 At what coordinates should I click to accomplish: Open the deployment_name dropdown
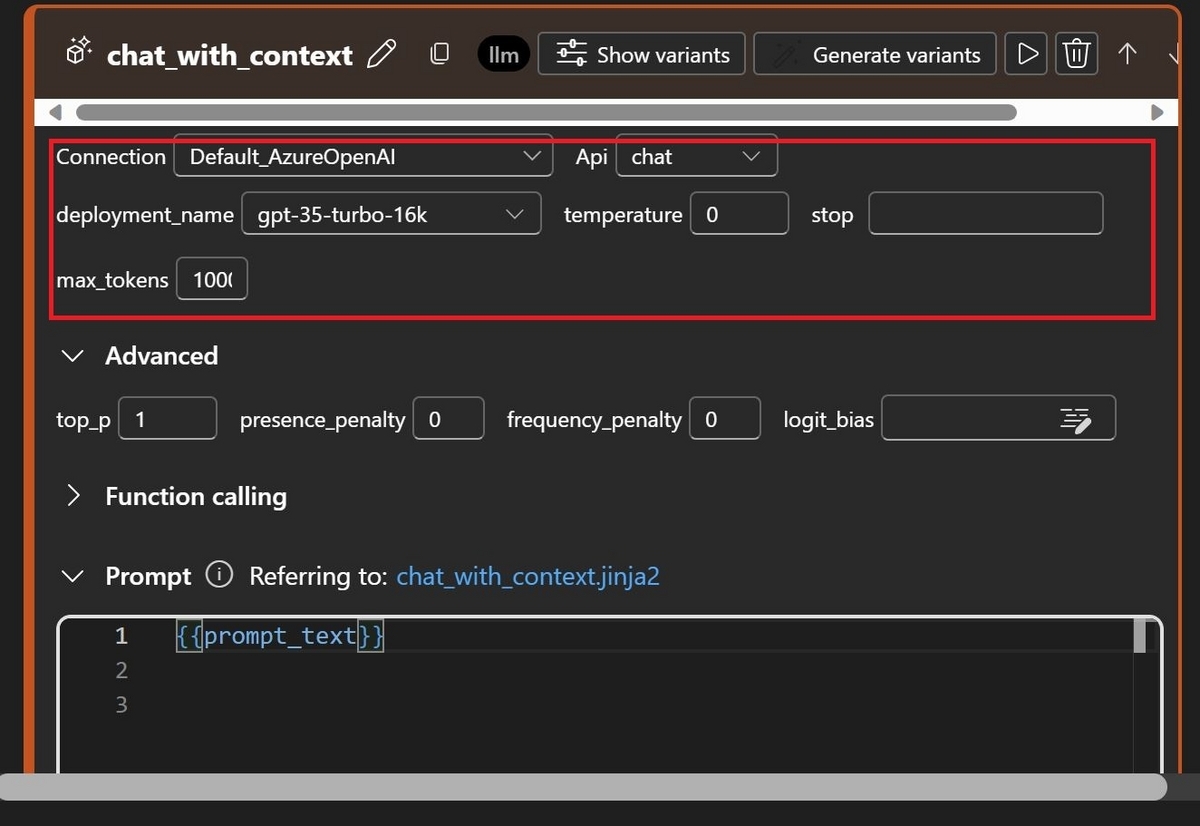pos(391,214)
